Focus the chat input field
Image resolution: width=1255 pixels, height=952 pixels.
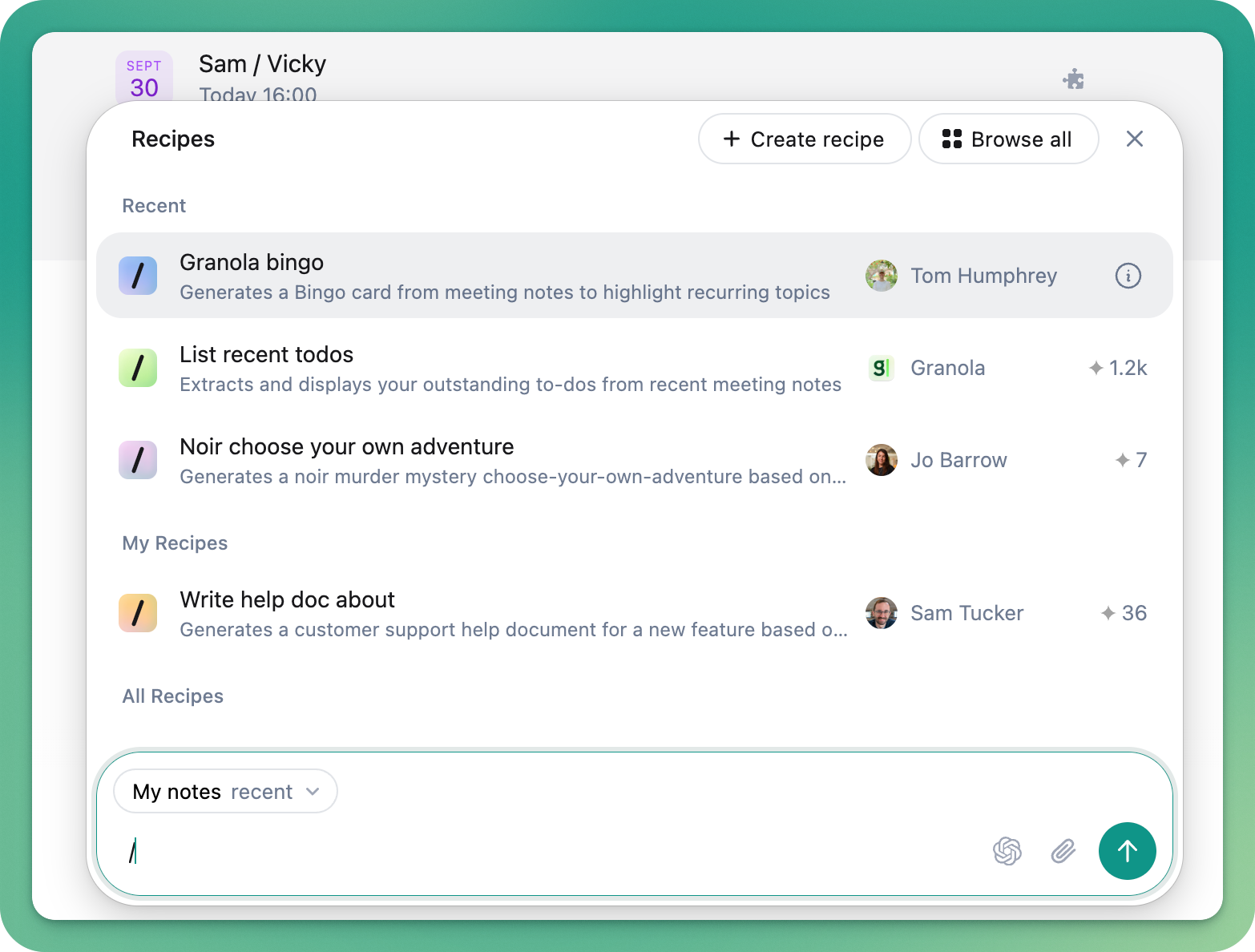tap(553, 851)
